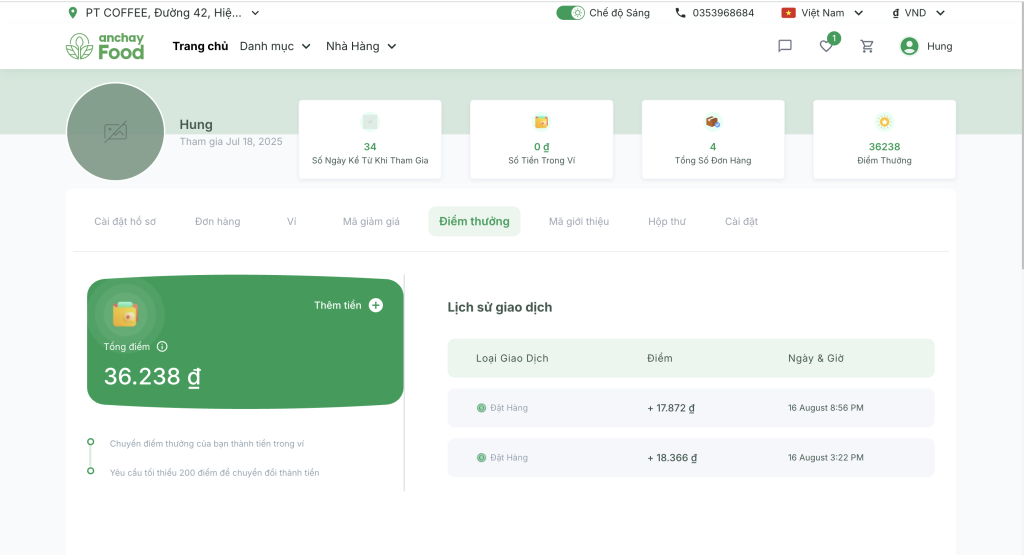1024x555 pixels.
Task: Switch to the Đơn hàng tab
Action: click(217, 221)
